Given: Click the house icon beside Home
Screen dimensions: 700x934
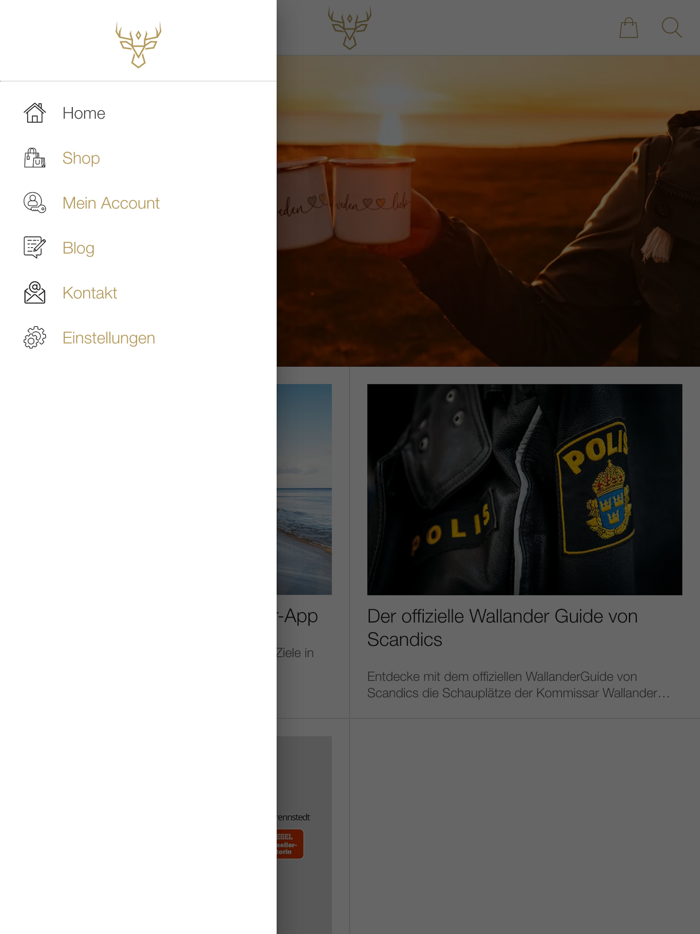Looking at the screenshot, I should coord(35,113).
